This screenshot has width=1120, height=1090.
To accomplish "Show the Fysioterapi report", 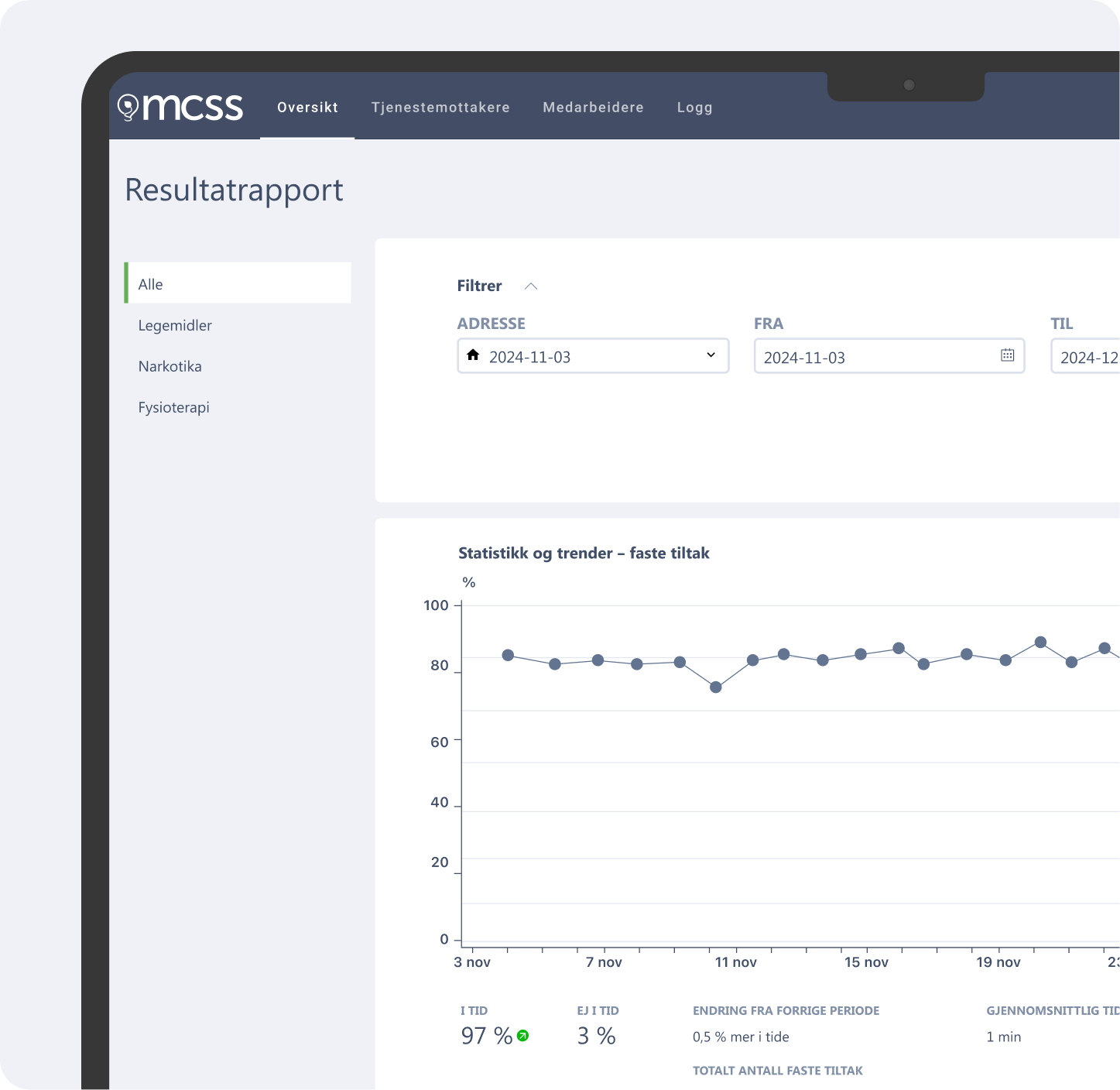I will 173,407.
